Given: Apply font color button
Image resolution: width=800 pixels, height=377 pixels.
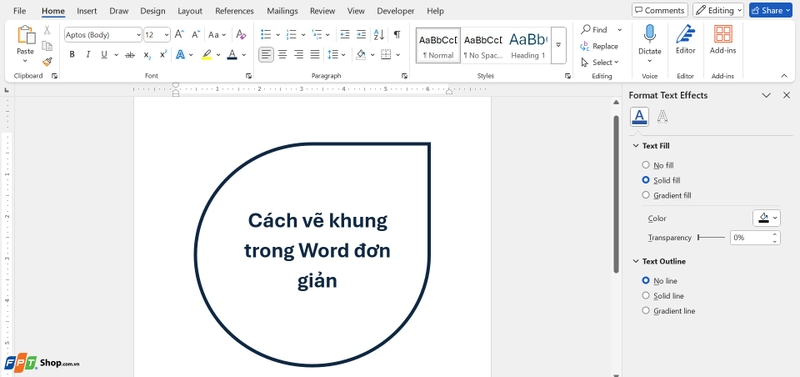Looking at the screenshot, I should point(232,55).
